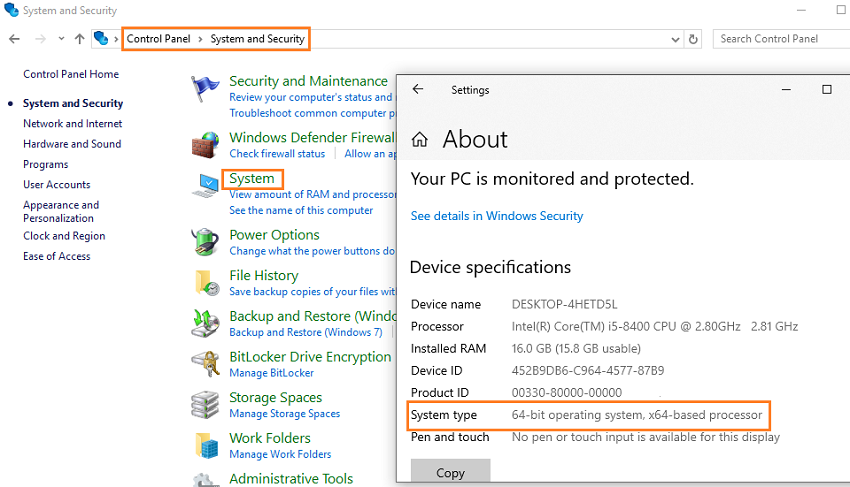Click the Copy button under Device specifications
Viewport: 850px width, 487px height.
(450, 471)
